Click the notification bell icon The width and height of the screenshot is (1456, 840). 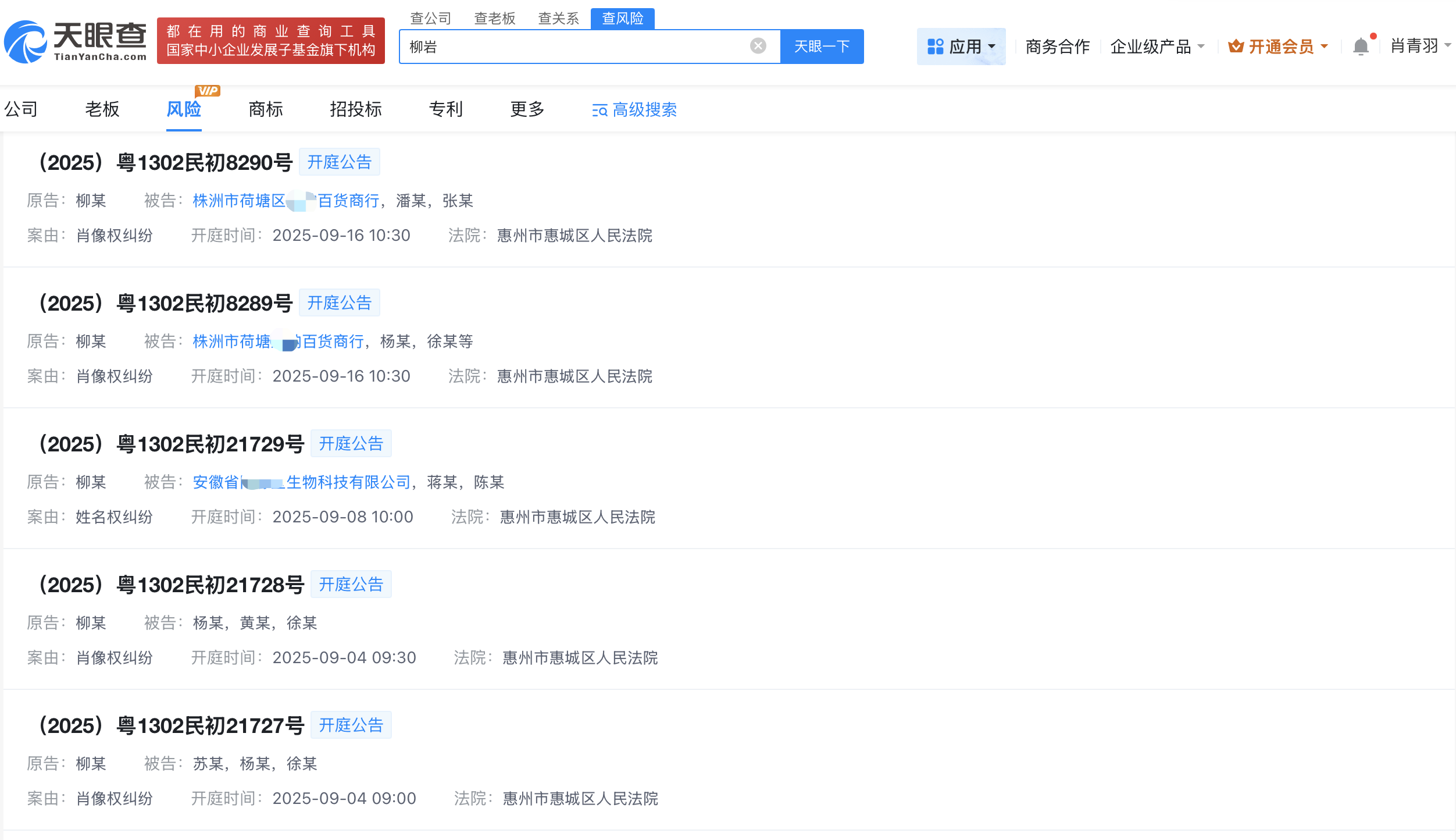click(x=1361, y=46)
